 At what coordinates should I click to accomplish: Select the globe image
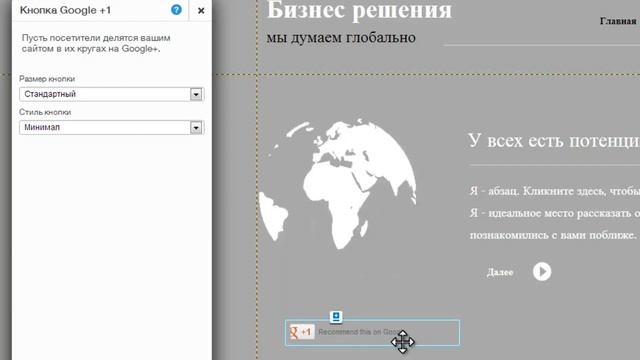338,184
